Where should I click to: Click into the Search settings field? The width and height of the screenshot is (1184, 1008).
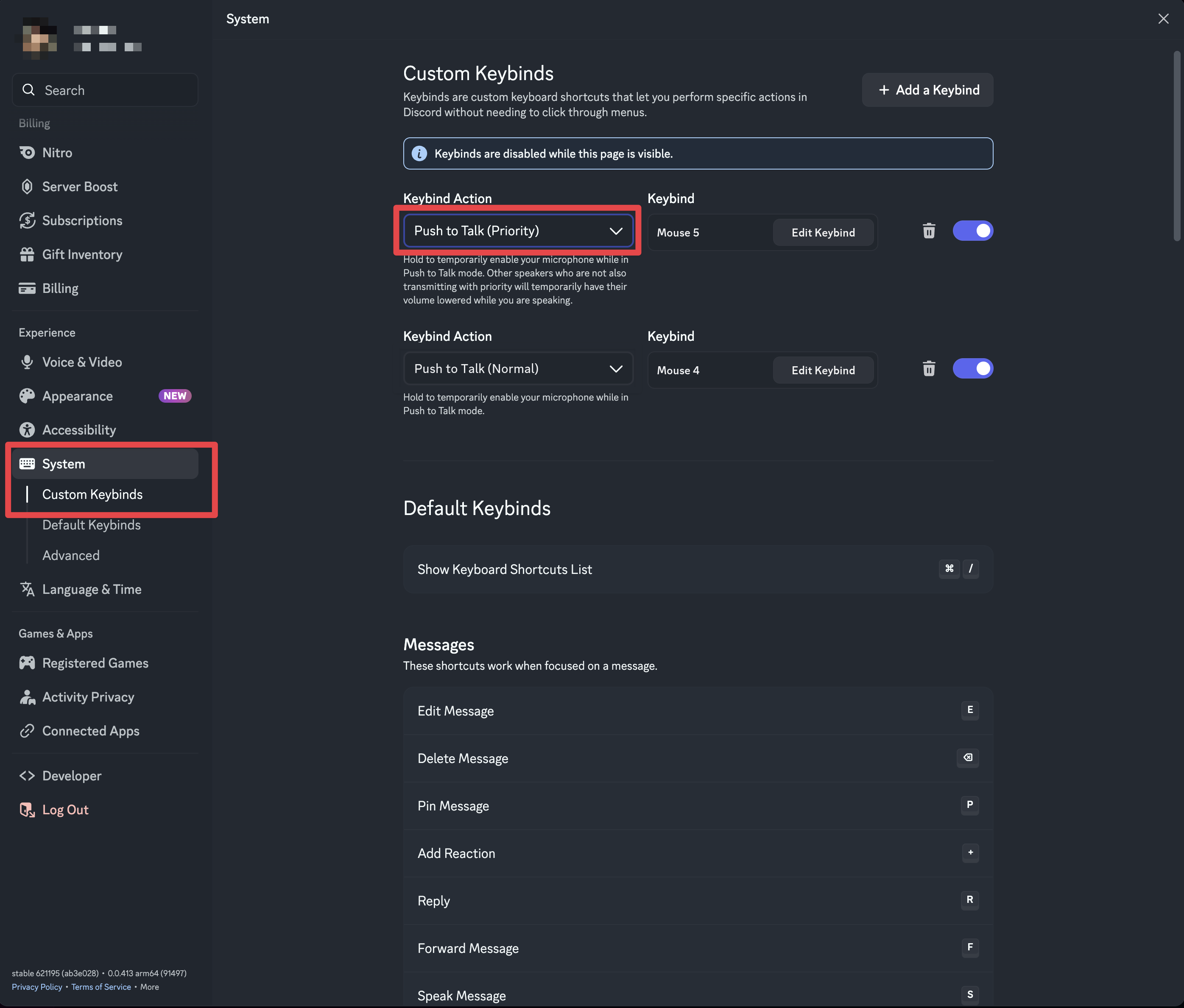point(105,90)
